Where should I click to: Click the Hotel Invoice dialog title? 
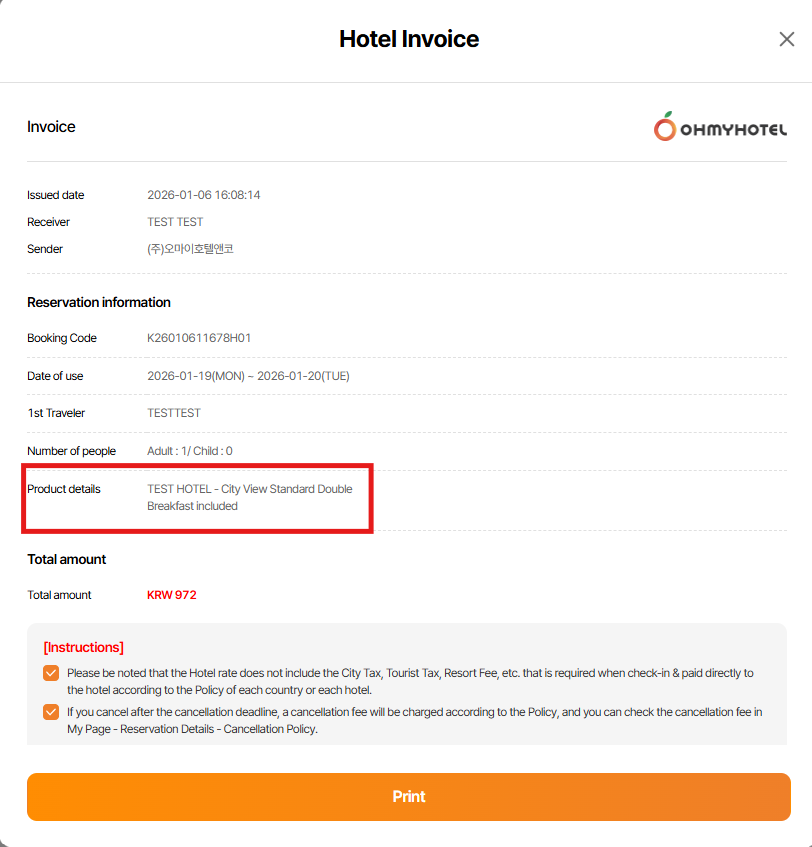click(x=409, y=39)
